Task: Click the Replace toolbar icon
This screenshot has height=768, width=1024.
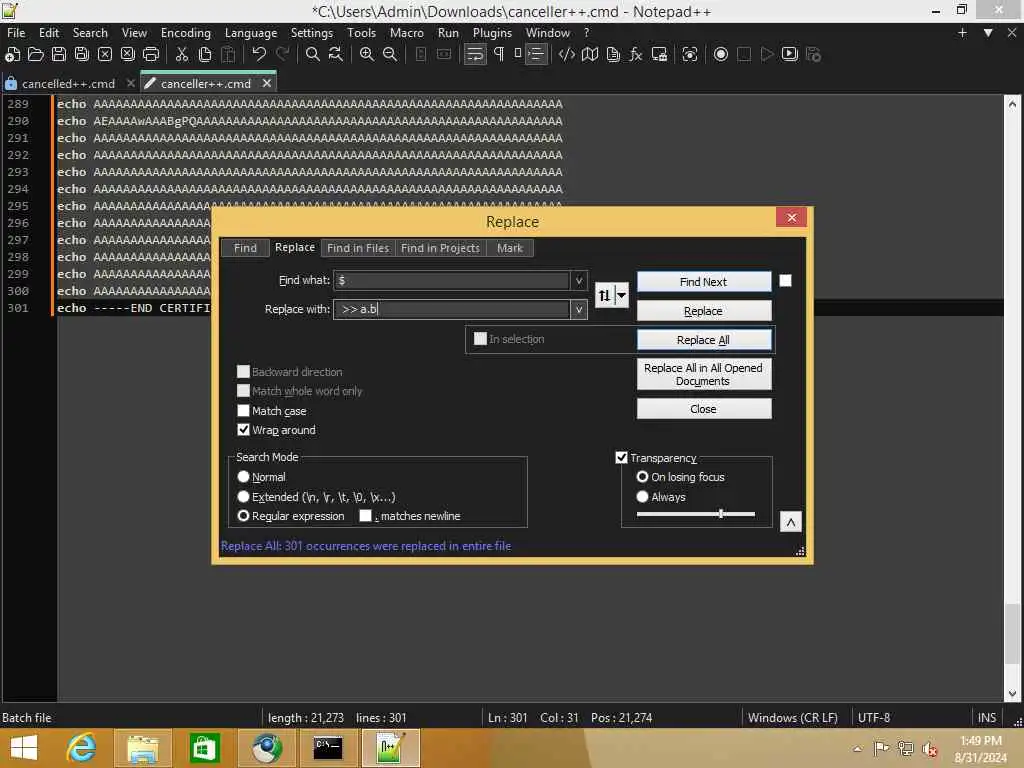Action: point(336,54)
